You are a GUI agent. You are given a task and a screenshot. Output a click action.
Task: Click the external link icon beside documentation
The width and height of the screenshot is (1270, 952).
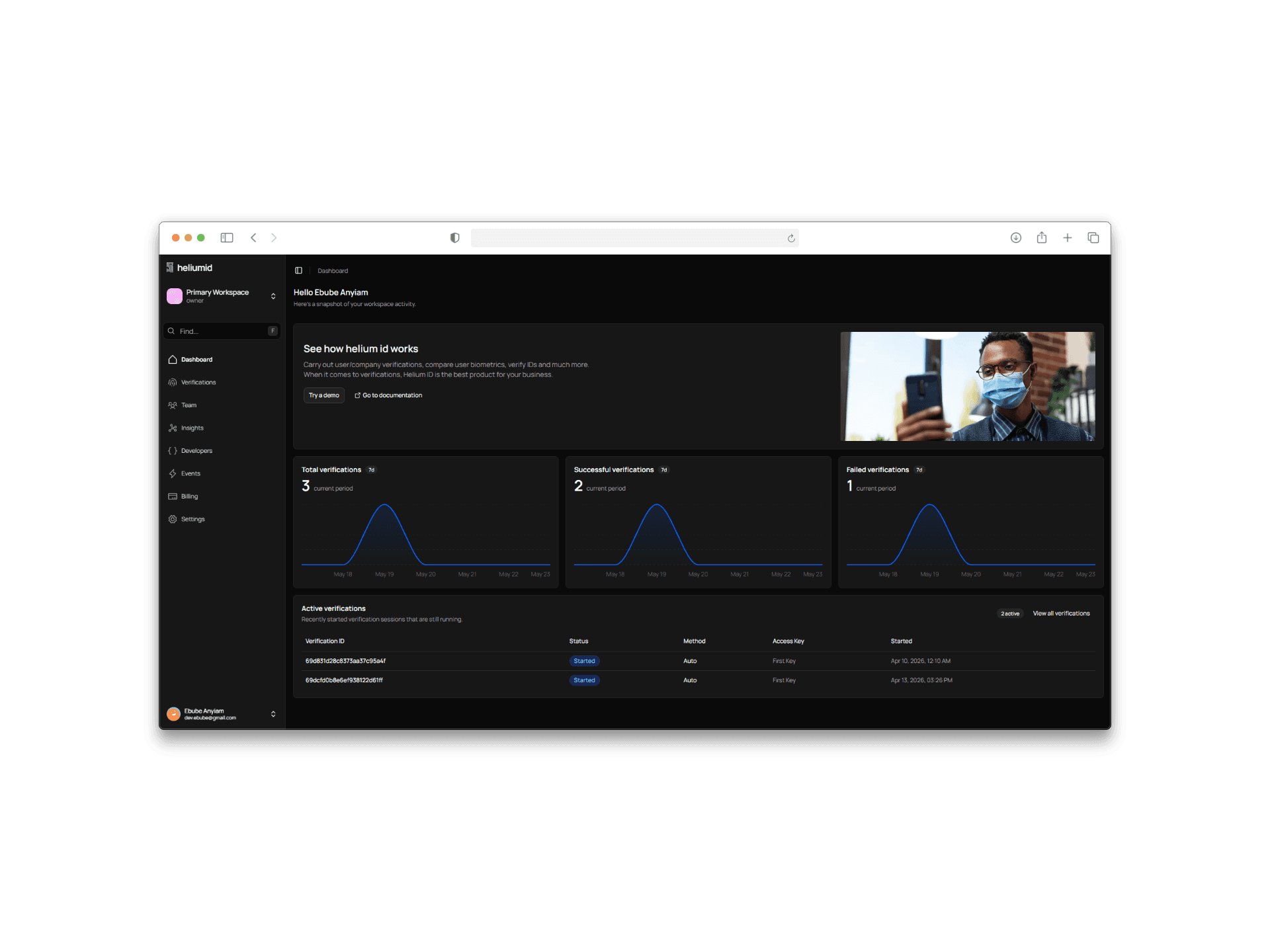357,395
